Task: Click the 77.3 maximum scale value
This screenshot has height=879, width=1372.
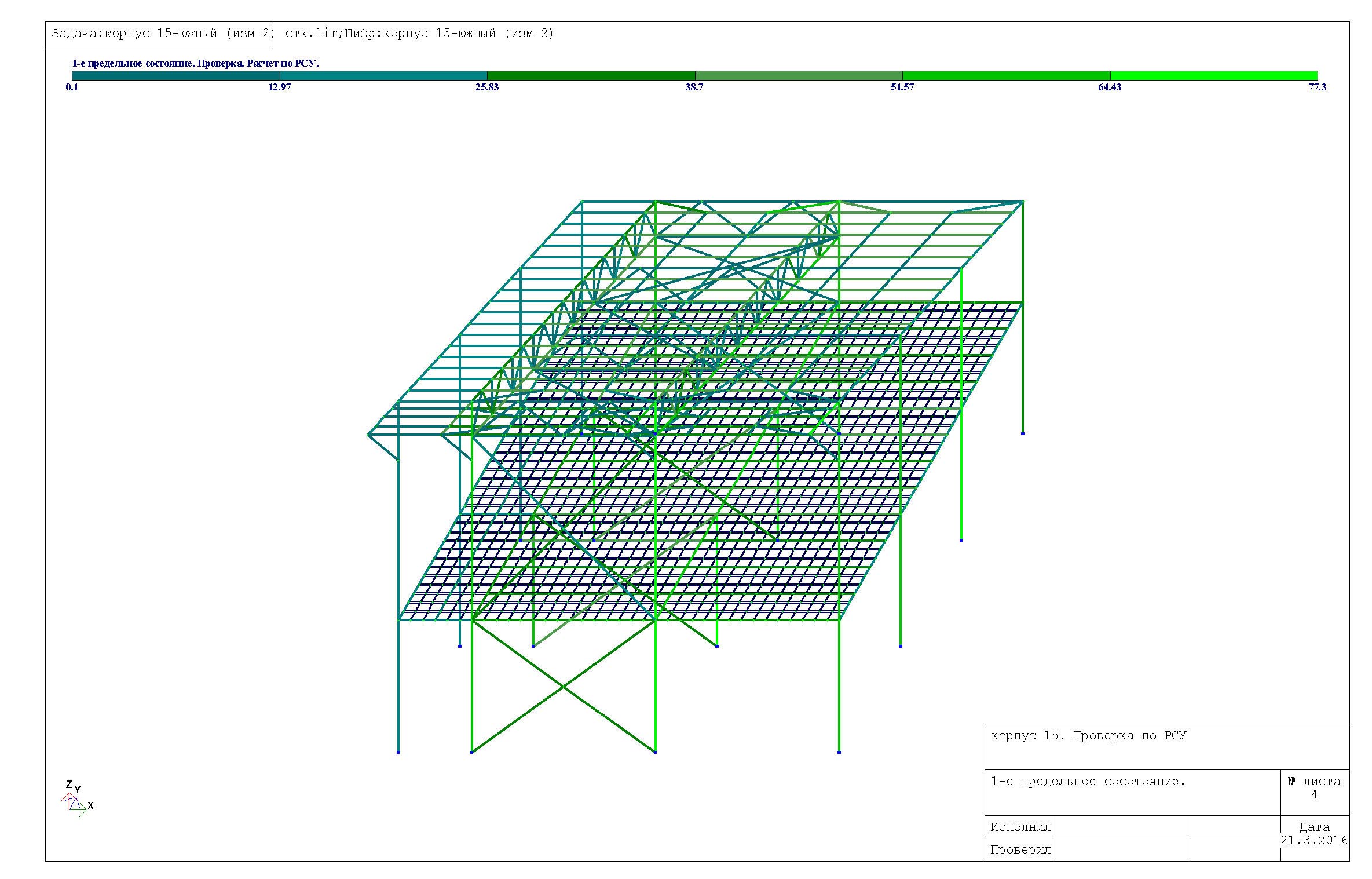Action: tap(1317, 87)
